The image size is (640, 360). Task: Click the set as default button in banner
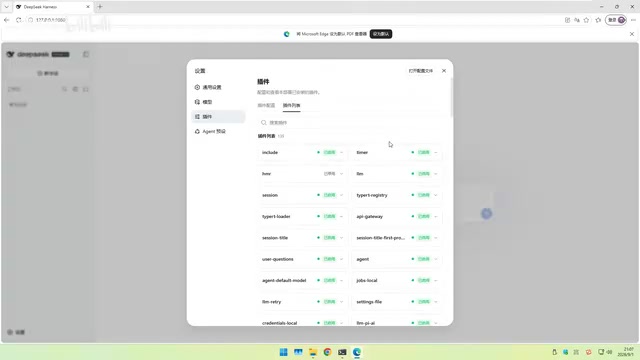[381, 34]
